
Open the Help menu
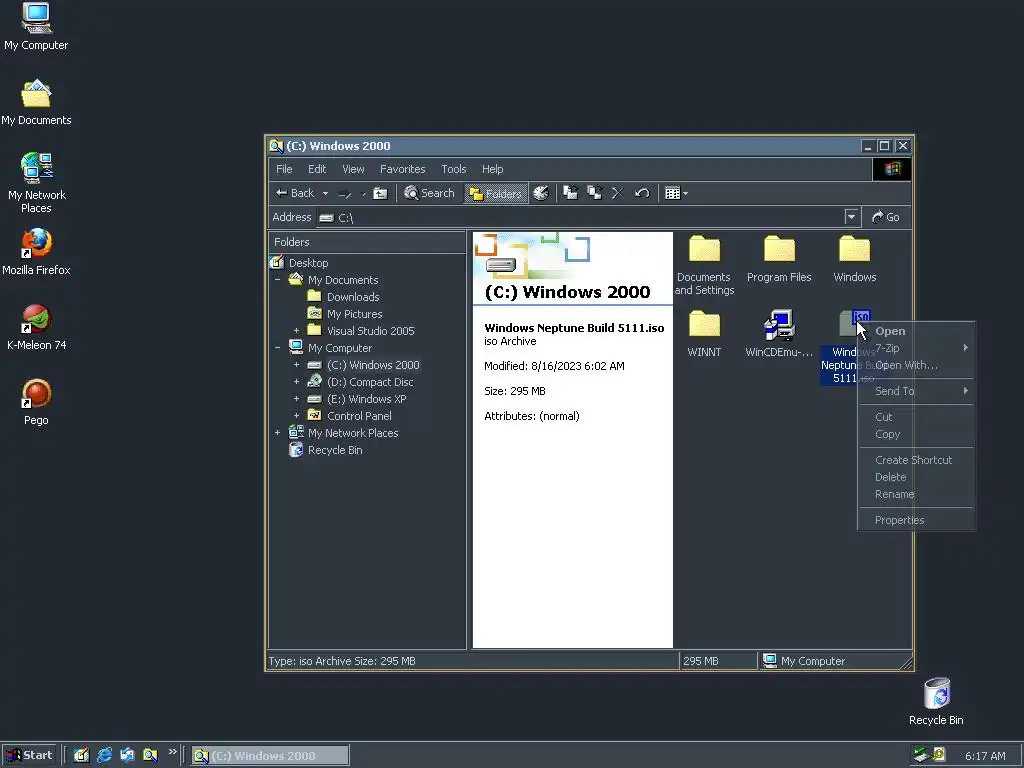click(x=492, y=169)
